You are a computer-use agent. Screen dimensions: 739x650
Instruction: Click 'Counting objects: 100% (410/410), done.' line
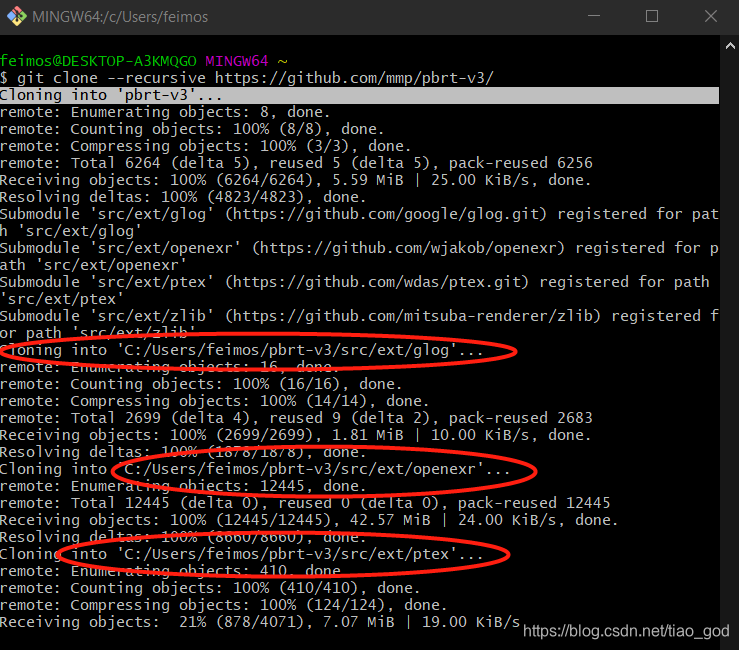[x=210, y=588]
